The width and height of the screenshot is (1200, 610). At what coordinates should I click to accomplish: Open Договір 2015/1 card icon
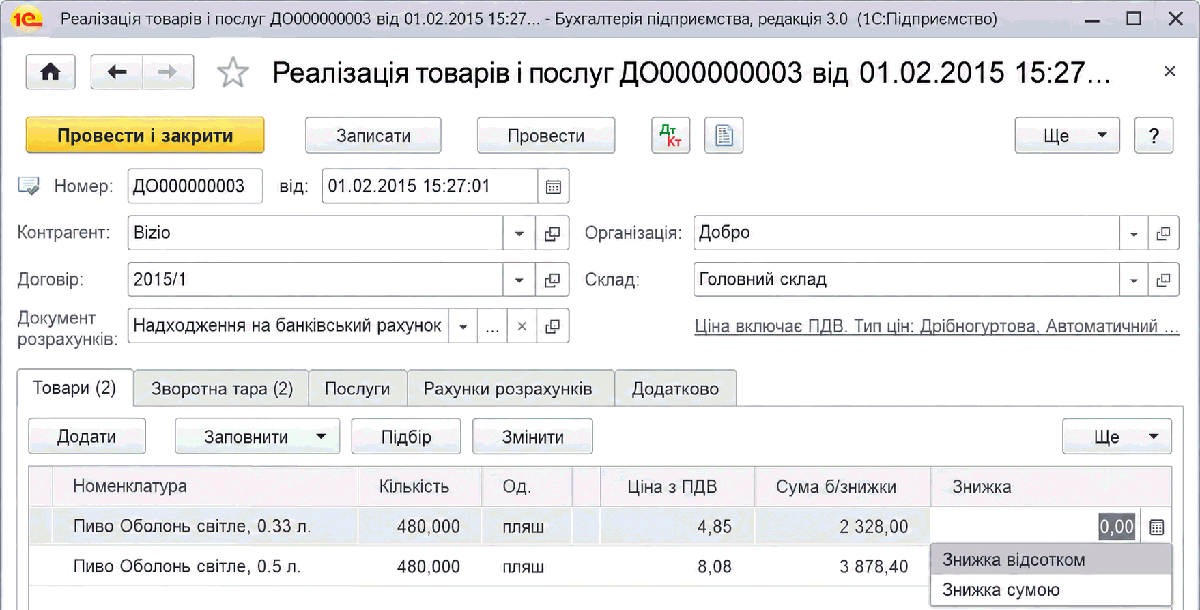551,280
